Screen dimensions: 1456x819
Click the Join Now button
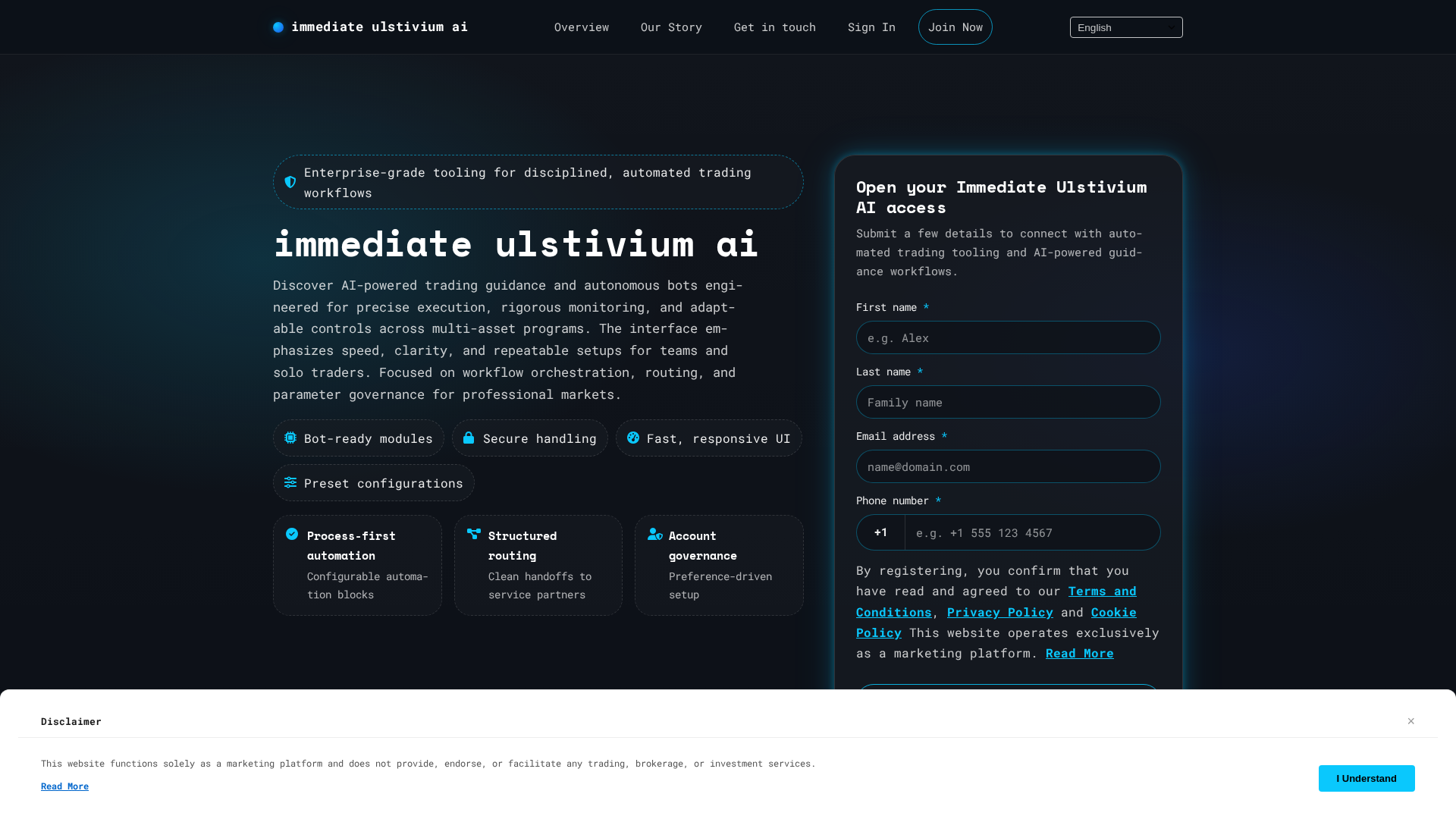[955, 27]
